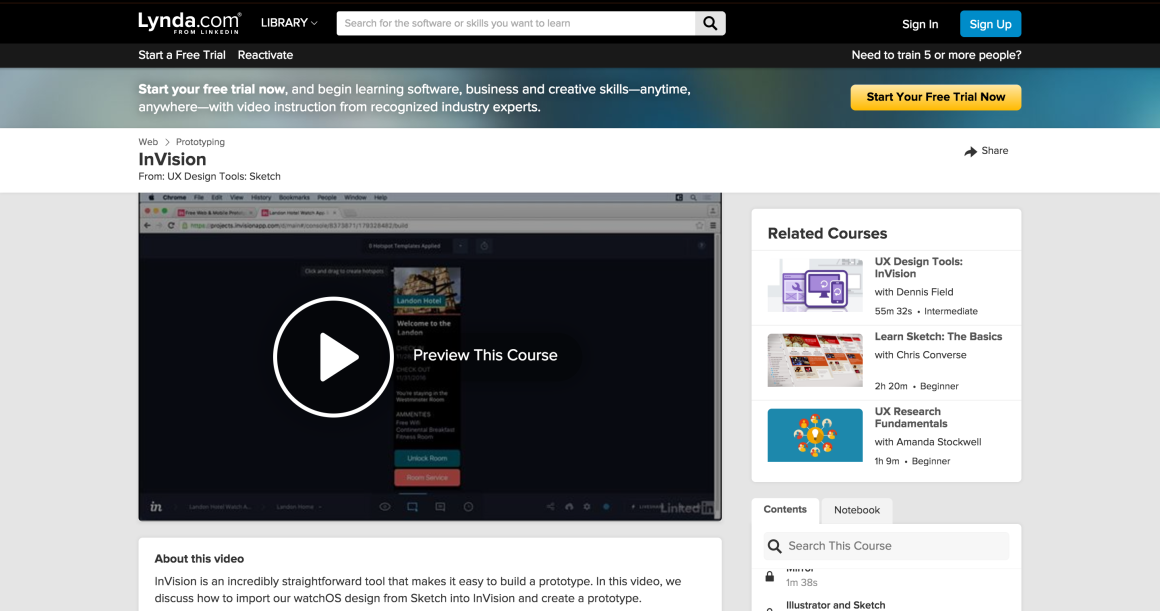Viewport: 1160px width, 611px height.
Task: Click the blue Sign Up button
Action: [x=990, y=24]
